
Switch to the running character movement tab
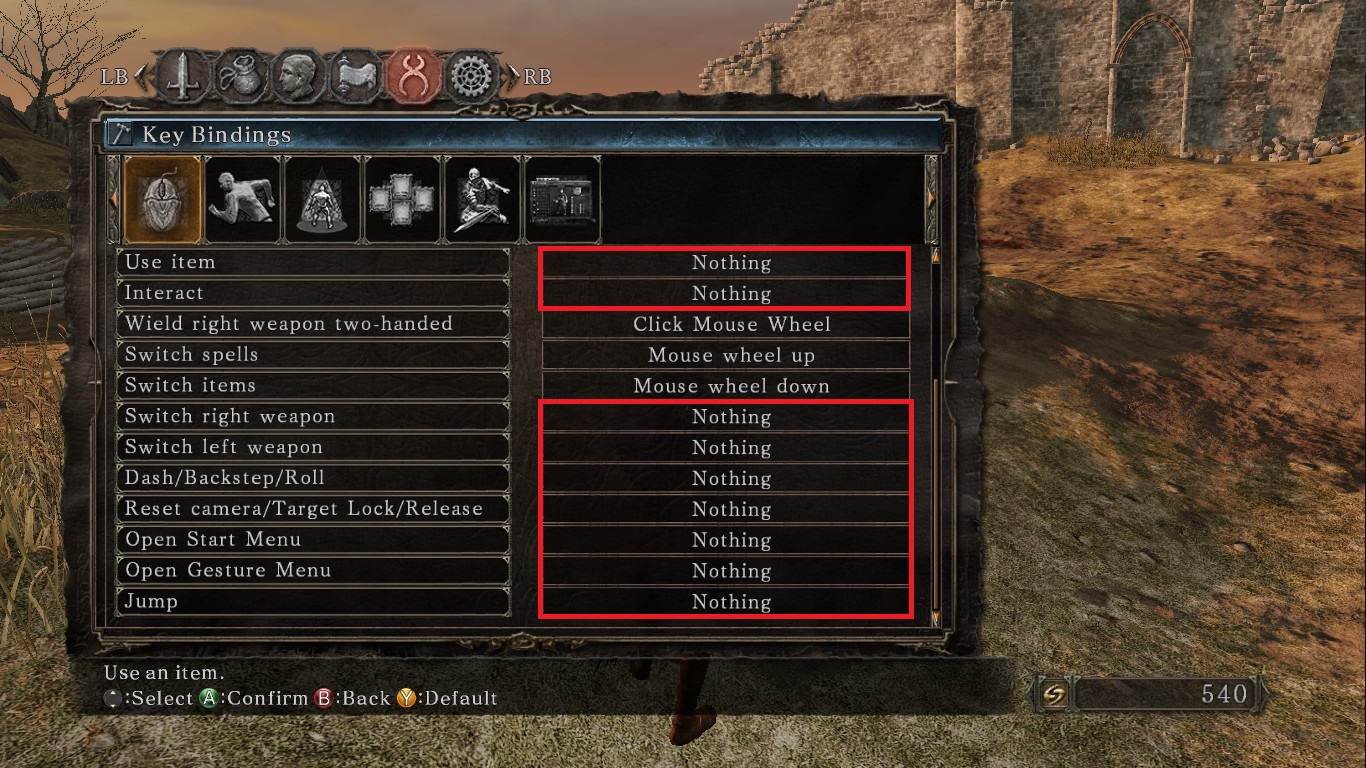click(x=243, y=199)
